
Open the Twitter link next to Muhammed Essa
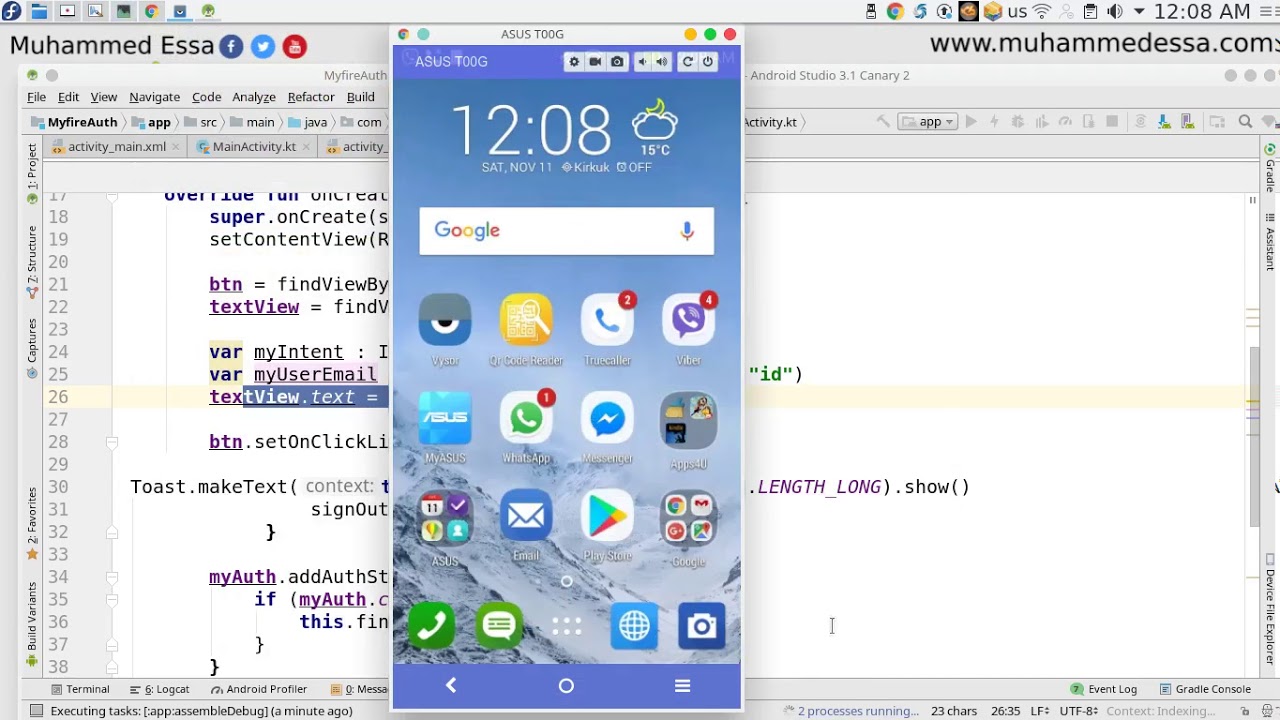[263, 46]
